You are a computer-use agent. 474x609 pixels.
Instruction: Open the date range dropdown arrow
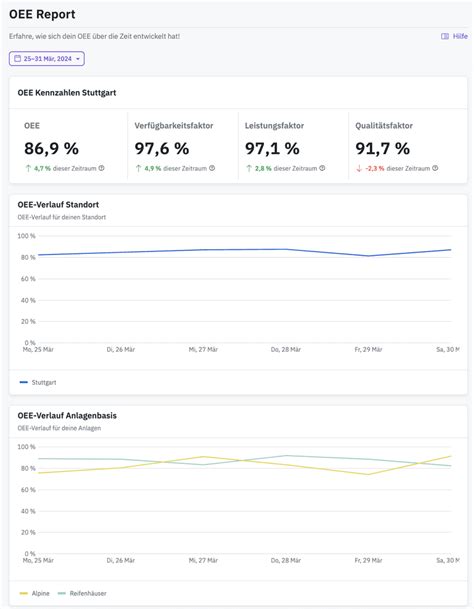[78, 59]
